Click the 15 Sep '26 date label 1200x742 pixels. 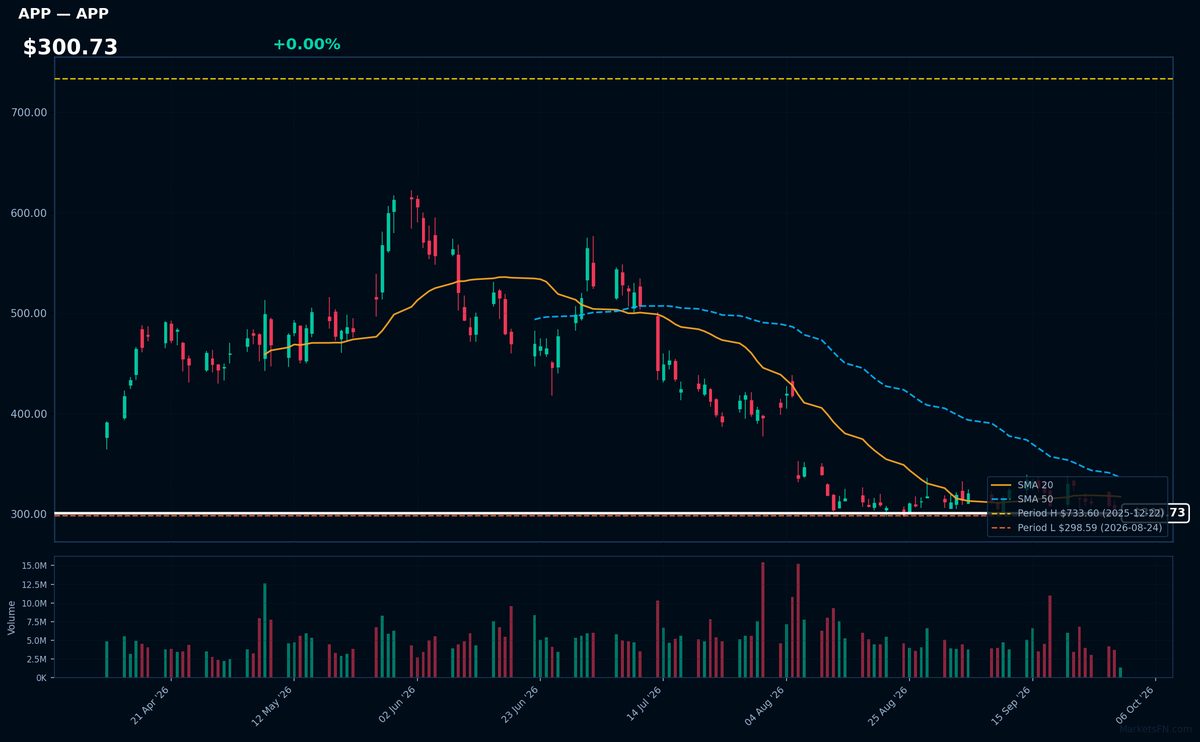coord(1013,704)
